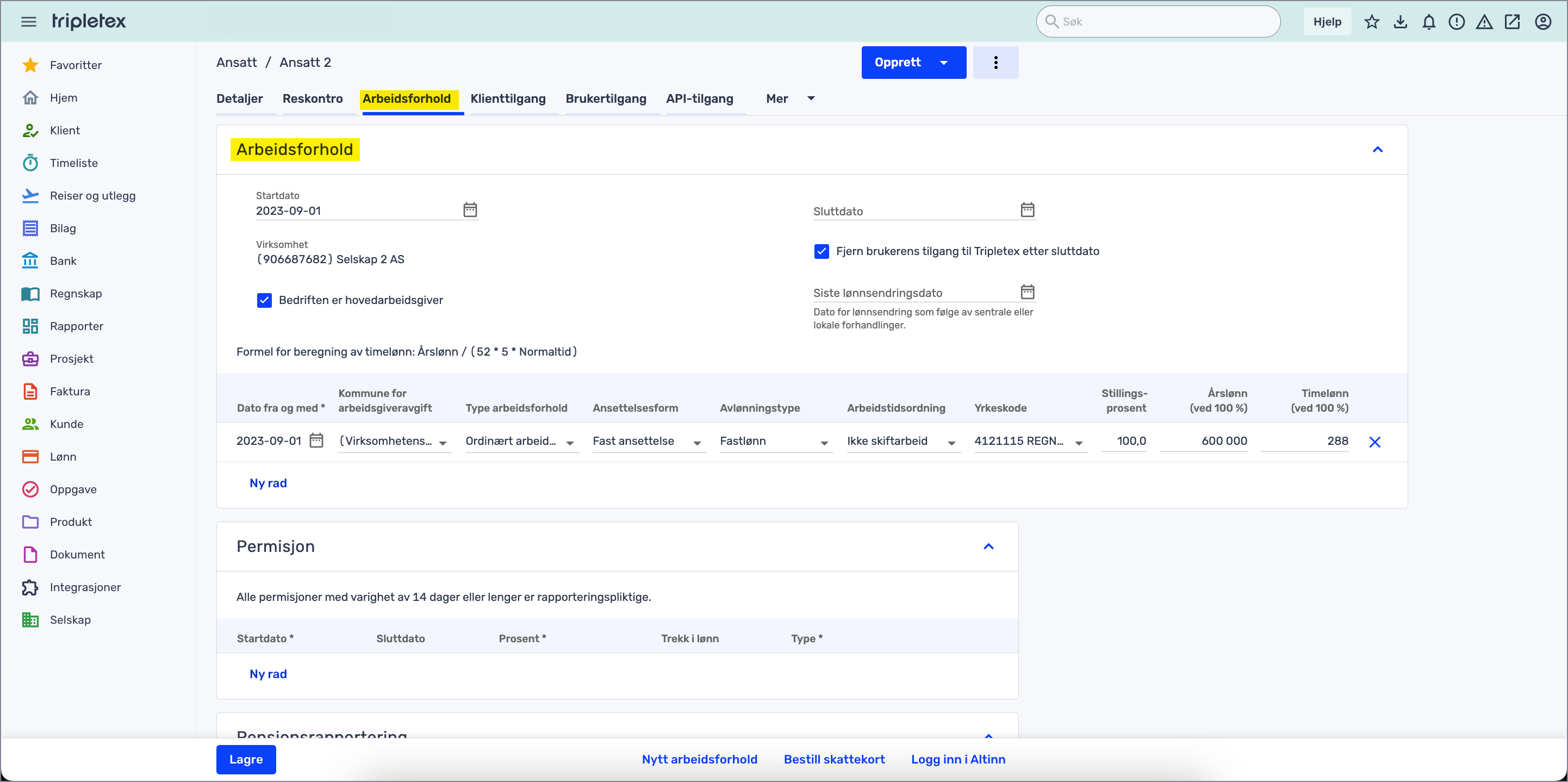Click the download icon in top bar
This screenshot has height=782, width=1568.
[x=1400, y=22]
